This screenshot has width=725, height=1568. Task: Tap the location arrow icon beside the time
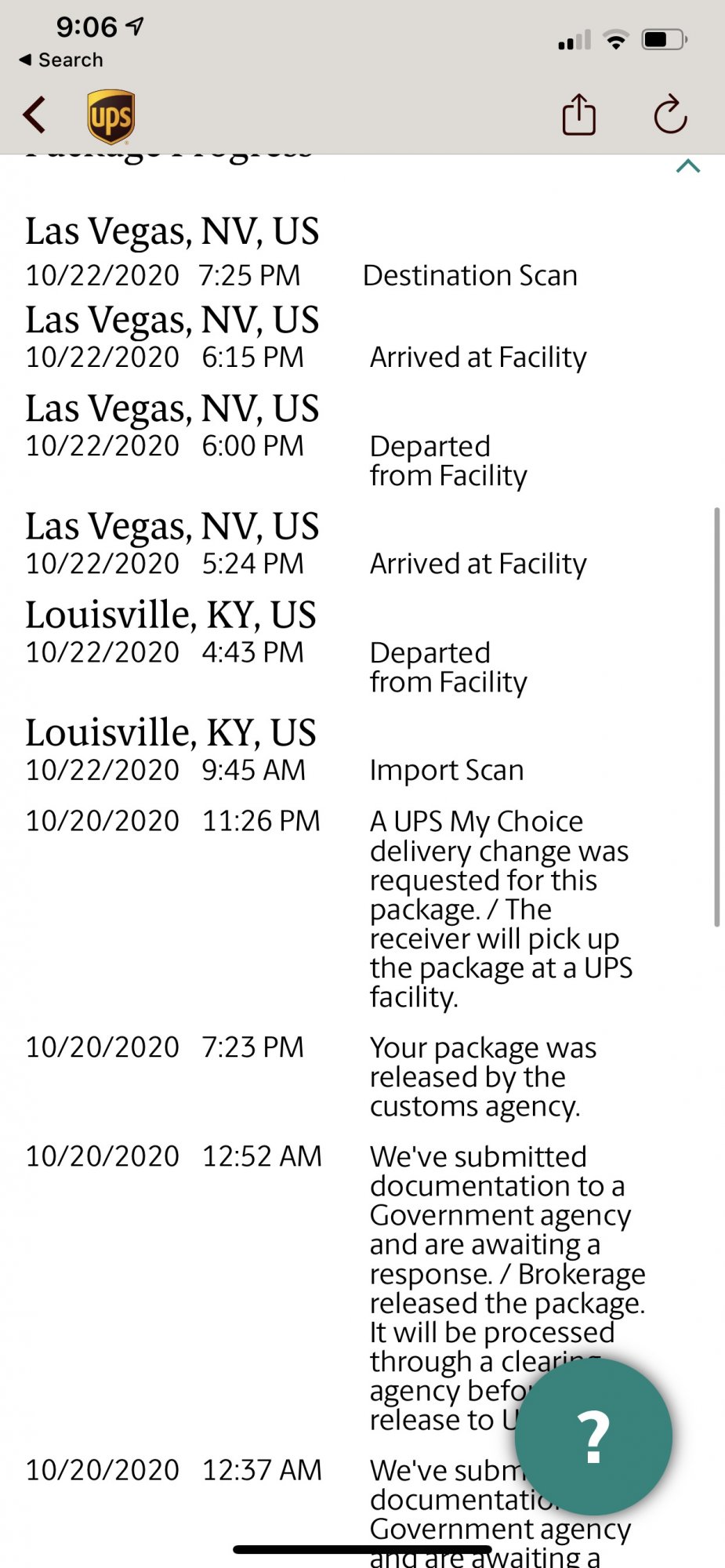(136, 27)
